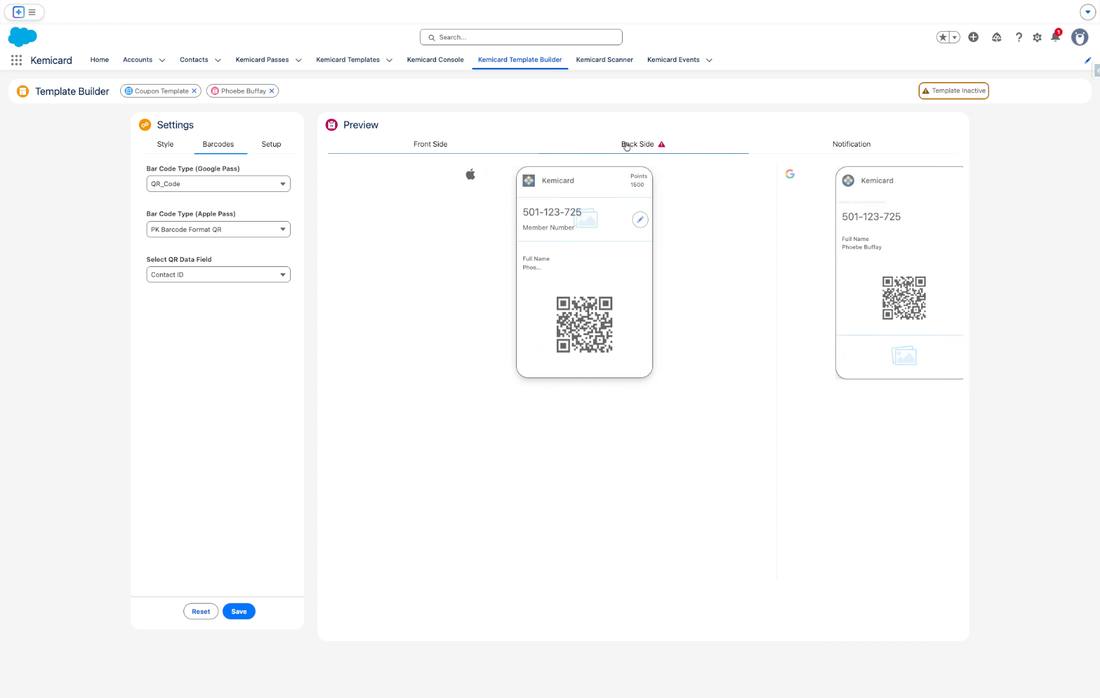Click the Phoebe Buffay pill

[x=243, y=91]
